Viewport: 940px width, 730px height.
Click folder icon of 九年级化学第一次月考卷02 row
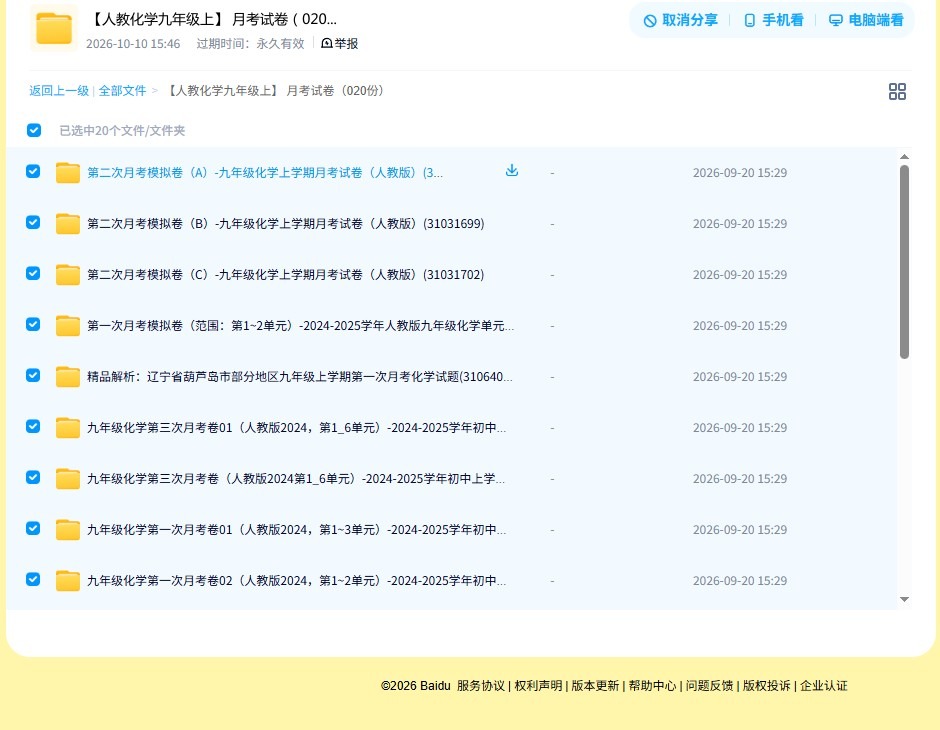(68, 580)
